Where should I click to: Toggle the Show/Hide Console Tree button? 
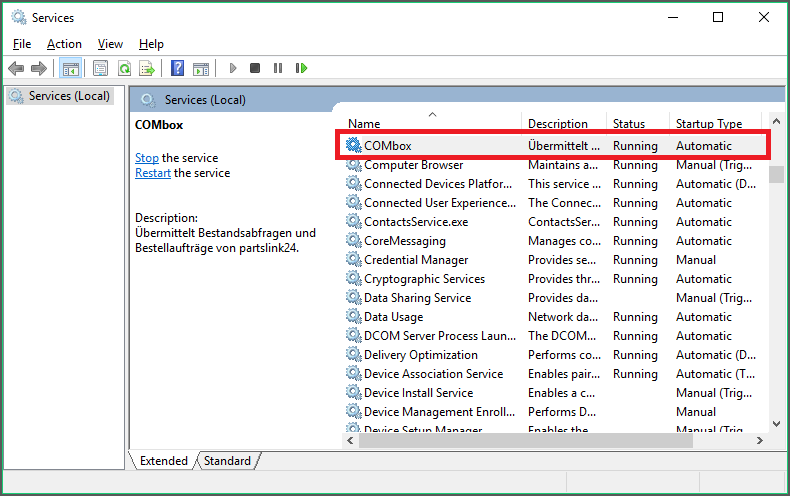coord(70,68)
